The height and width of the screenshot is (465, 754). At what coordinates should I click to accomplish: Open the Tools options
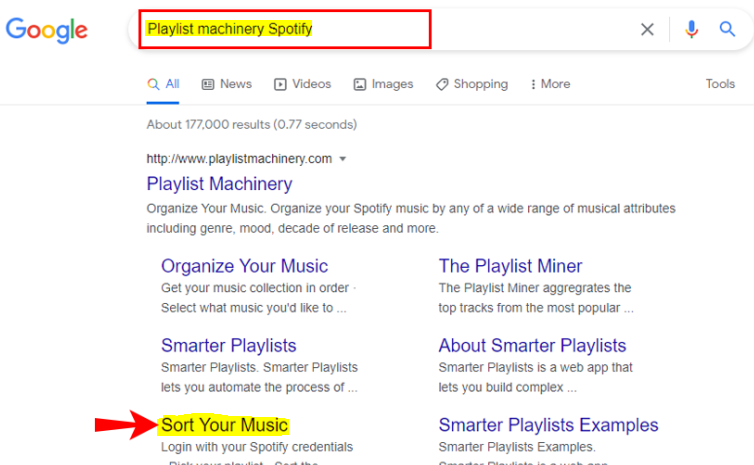[x=720, y=84]
